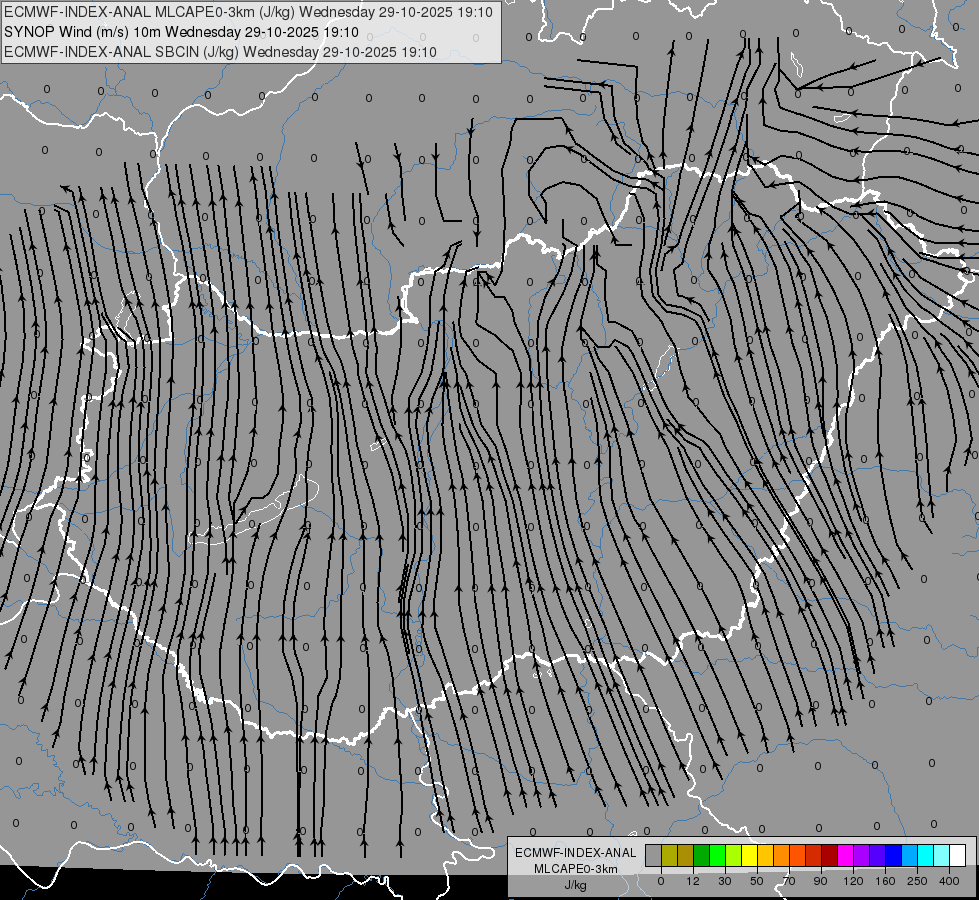Click the legend text MLCAPE0-3km
Image resolution: width=979 pixels, height=900 pixels.
click(x=576, y=869)
